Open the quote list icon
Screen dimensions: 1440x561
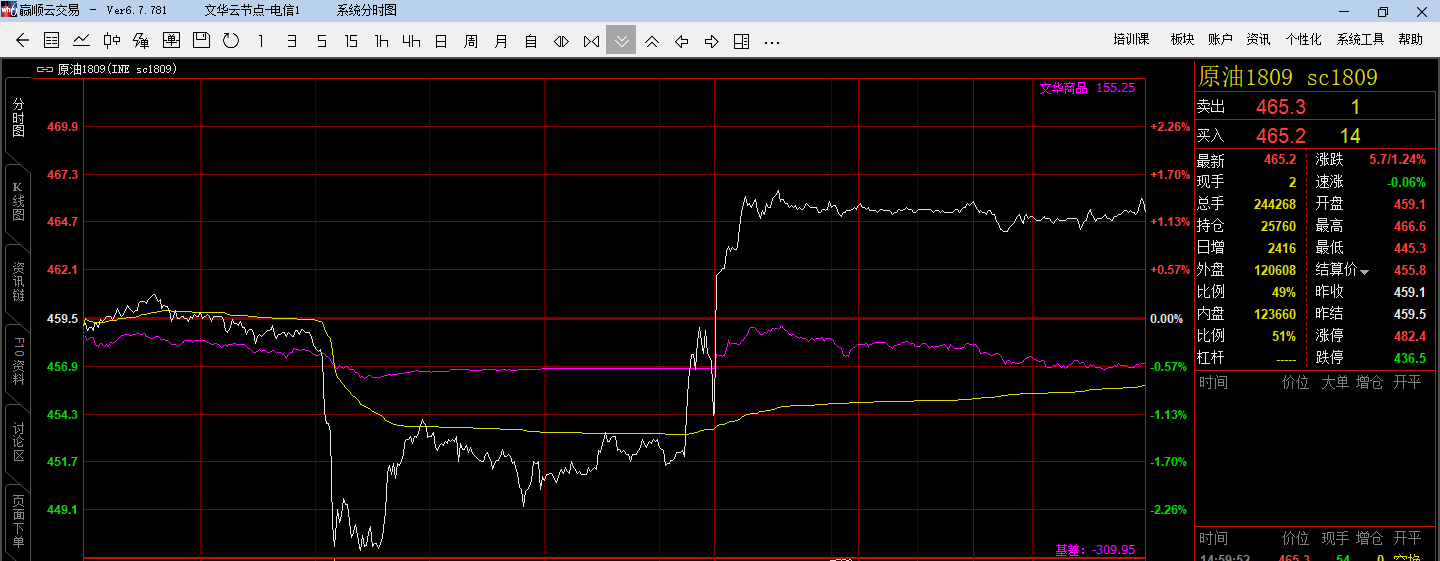pos(52,41)
